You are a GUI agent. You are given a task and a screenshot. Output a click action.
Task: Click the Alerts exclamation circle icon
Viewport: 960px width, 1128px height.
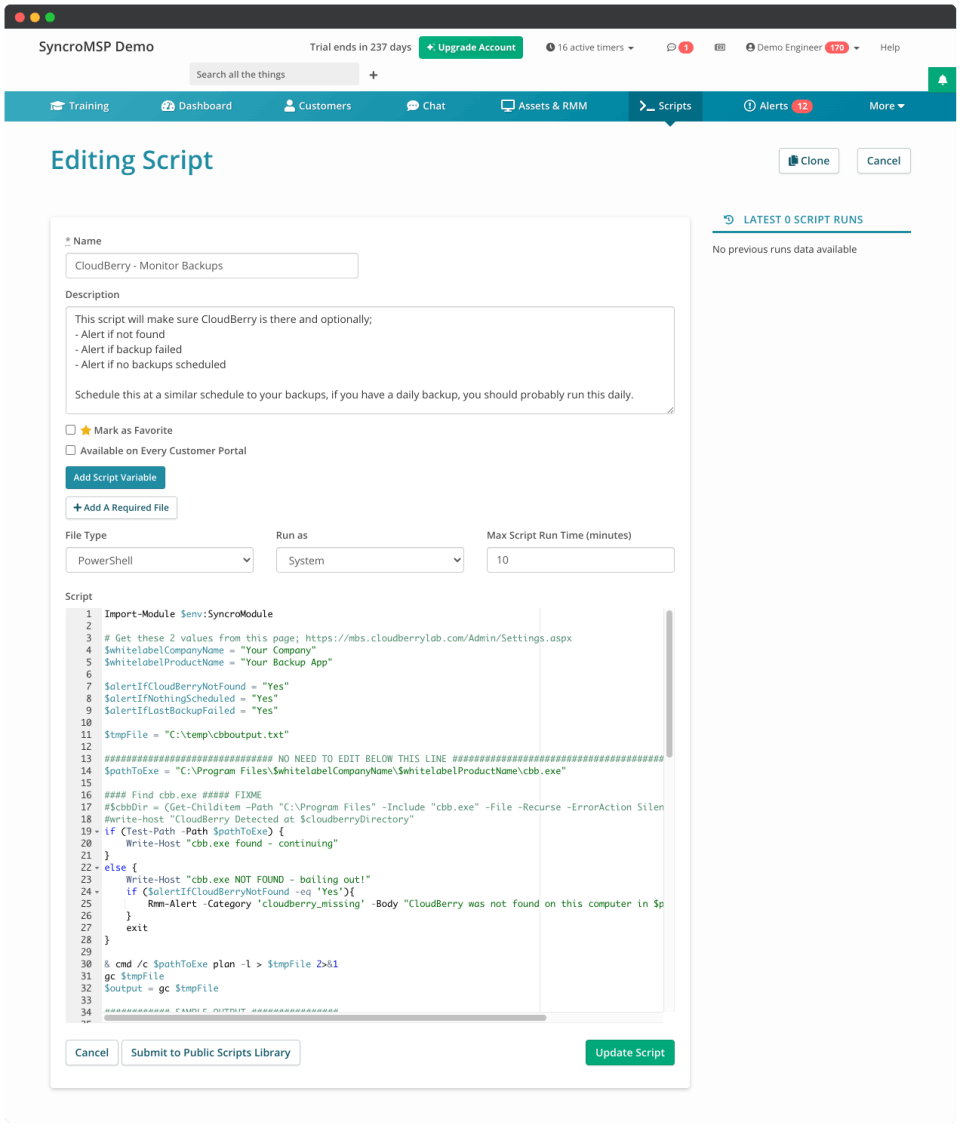pos(749,106)
